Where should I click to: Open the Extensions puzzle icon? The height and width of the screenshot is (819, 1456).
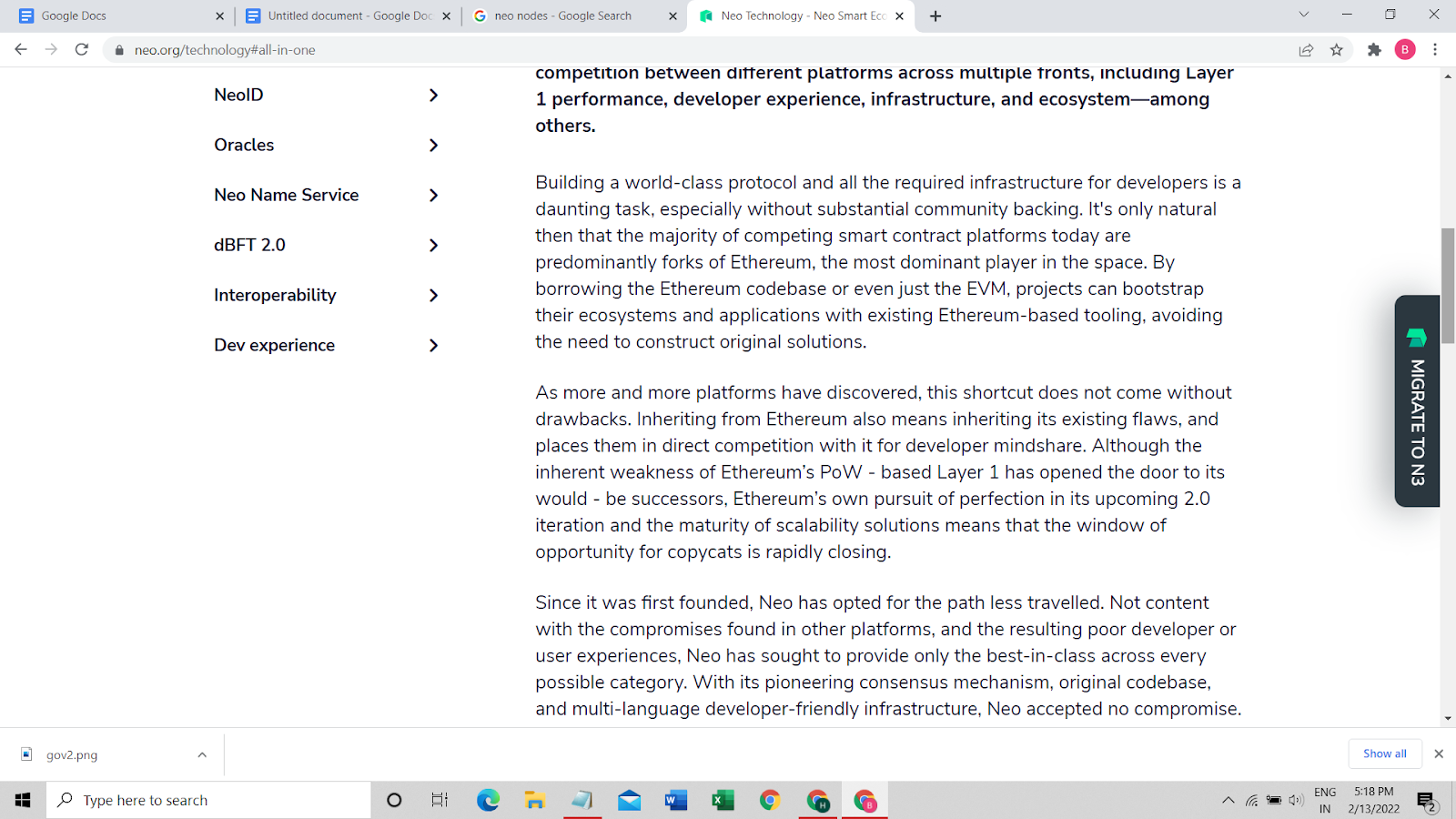[x=1374, y=50]
